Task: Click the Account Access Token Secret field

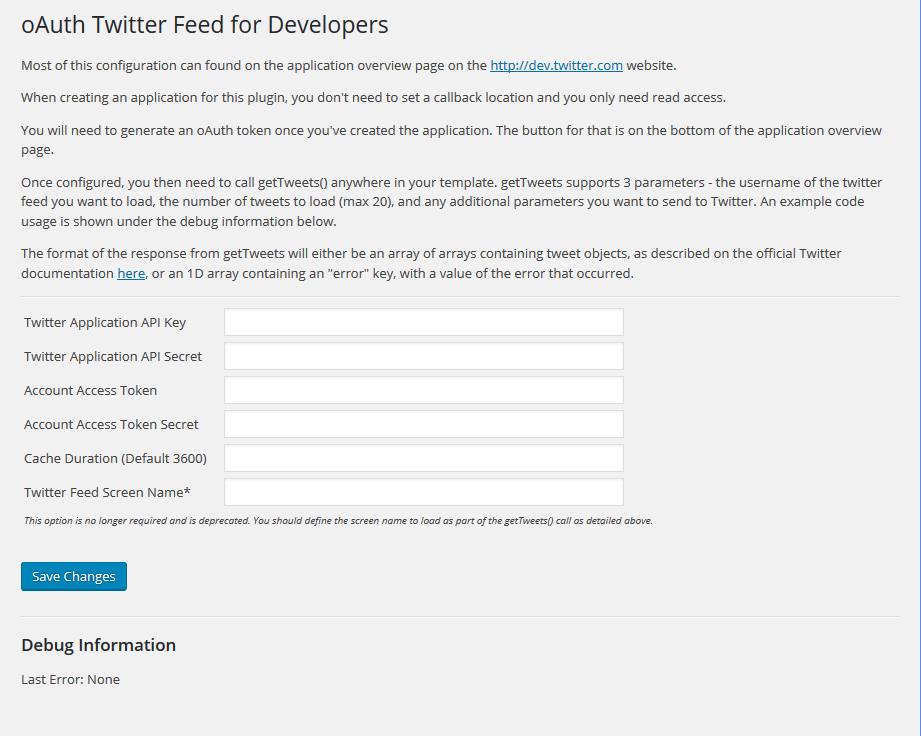Action: coord(423,425)
